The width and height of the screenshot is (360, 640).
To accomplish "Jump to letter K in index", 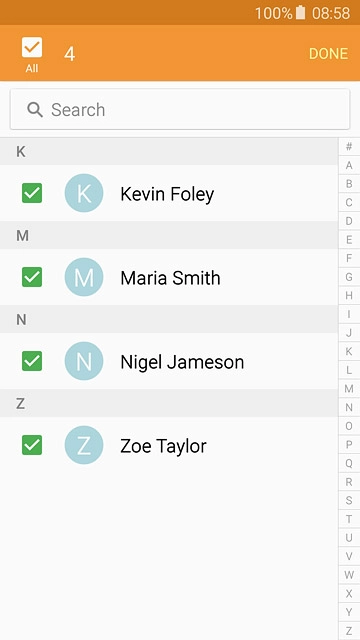I will (x=349, y=351).
